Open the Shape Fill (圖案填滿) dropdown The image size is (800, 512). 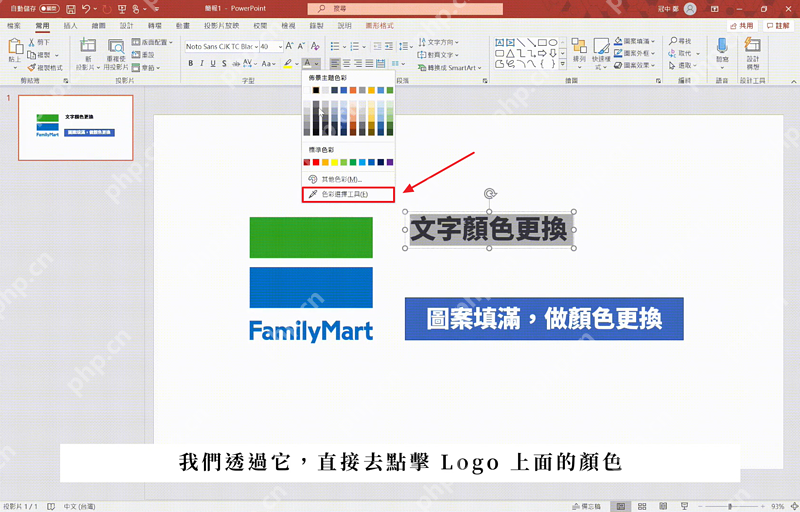click(x=634, y=41)
